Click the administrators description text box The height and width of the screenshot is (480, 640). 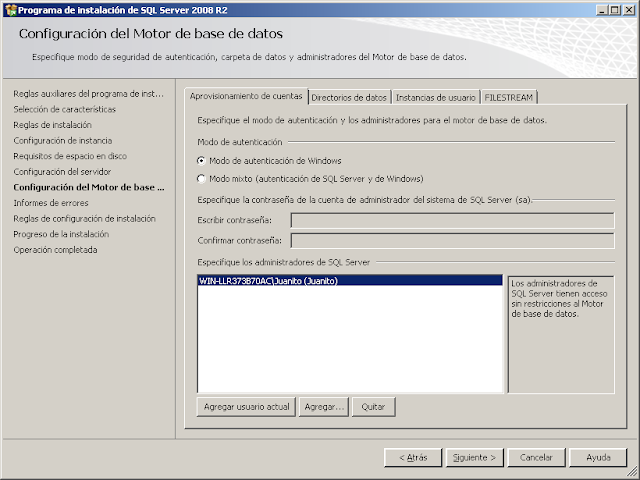pyautogui.click(x=561, y=334)
